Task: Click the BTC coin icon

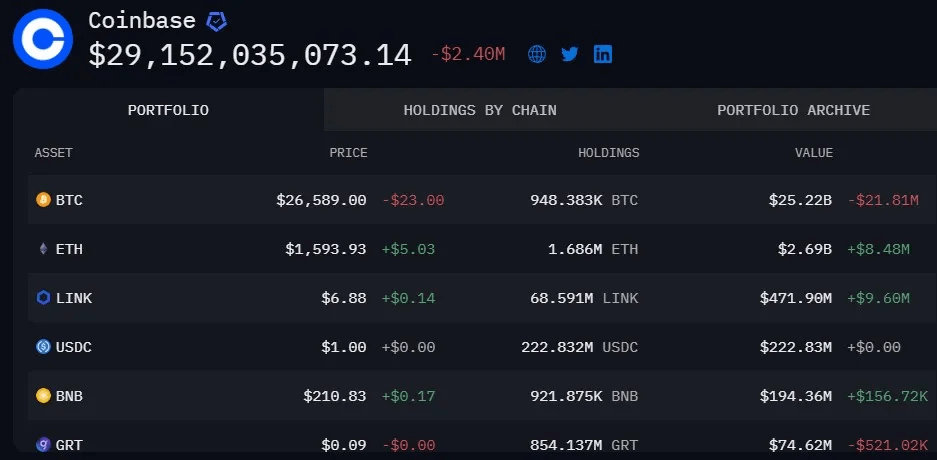Action: 43,200
